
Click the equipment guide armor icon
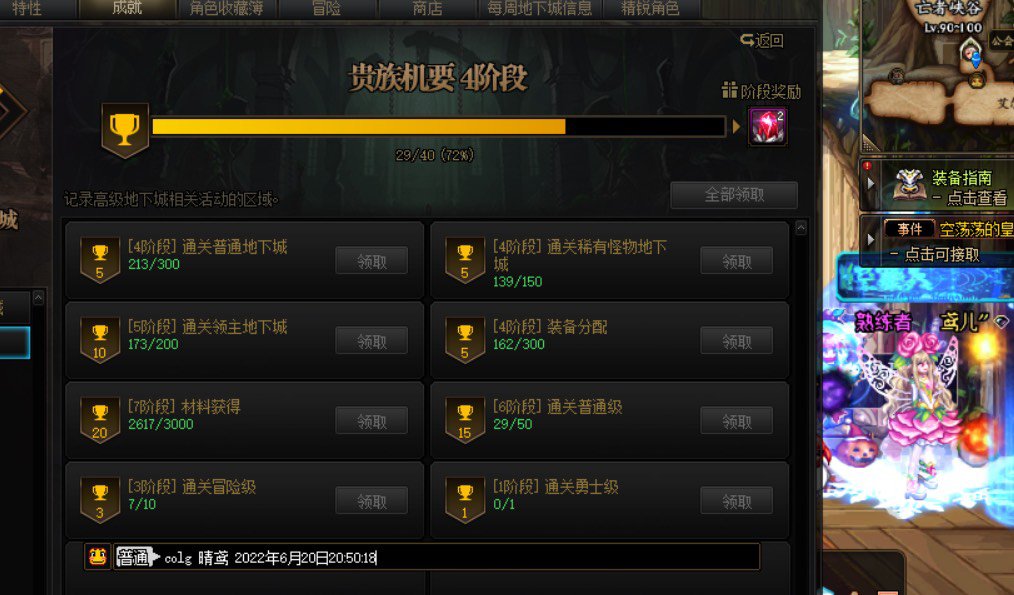[909, 184]
